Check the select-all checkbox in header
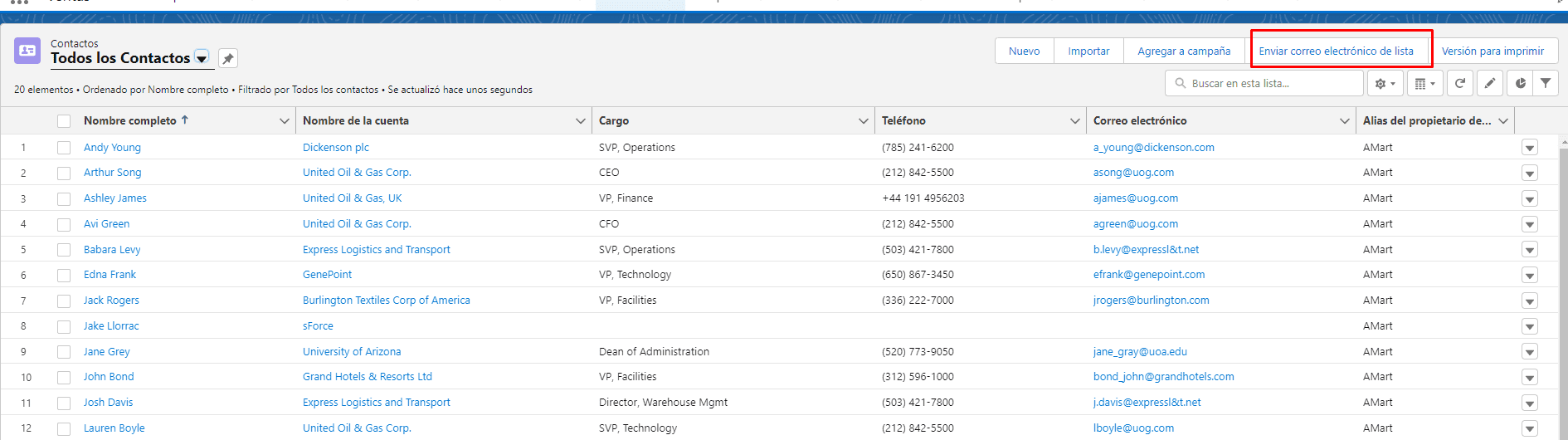Viewport: 1568px width, 440px height. (x=64, y=121)
